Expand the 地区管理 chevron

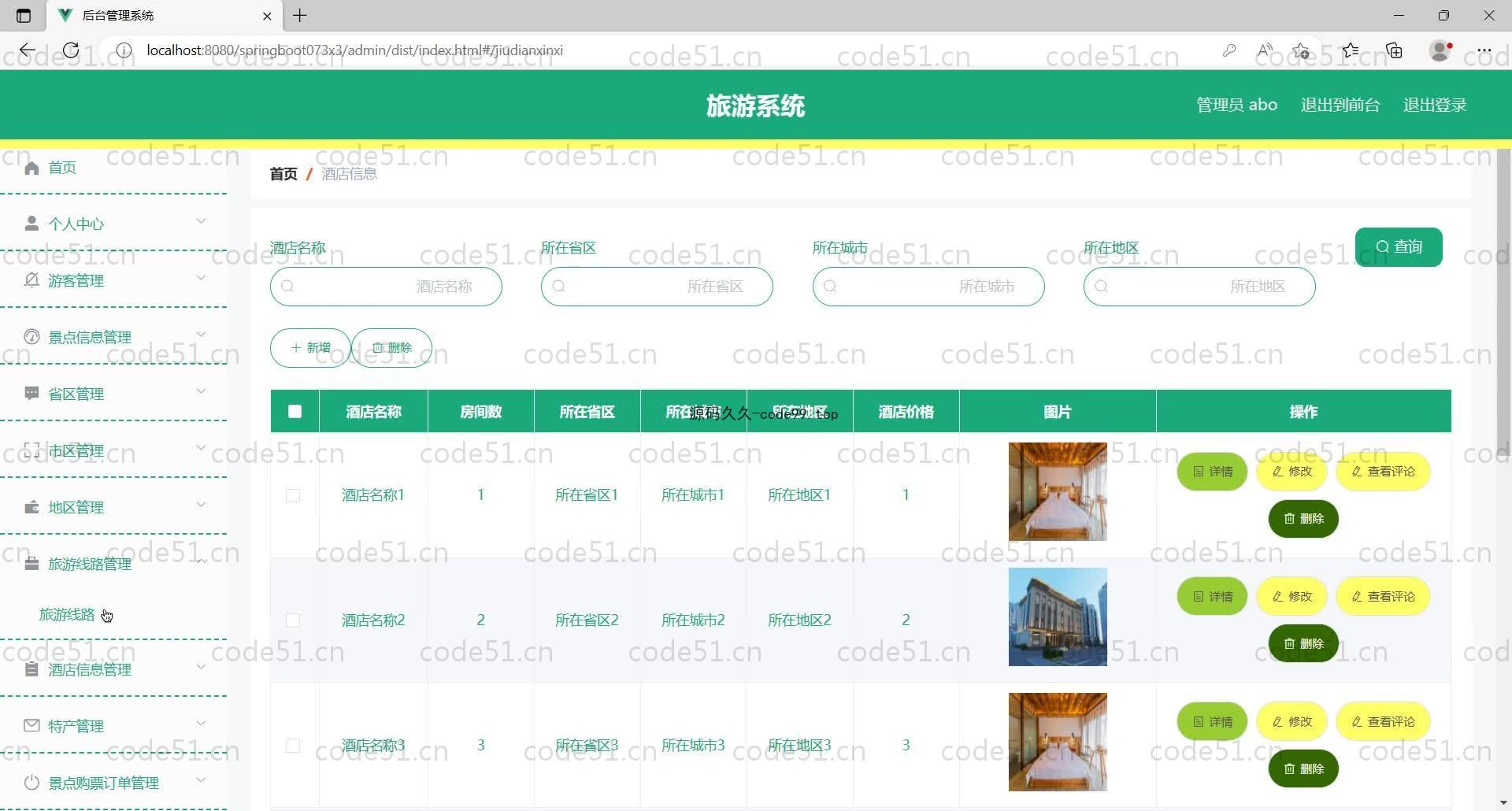click(x=201, y=505)
